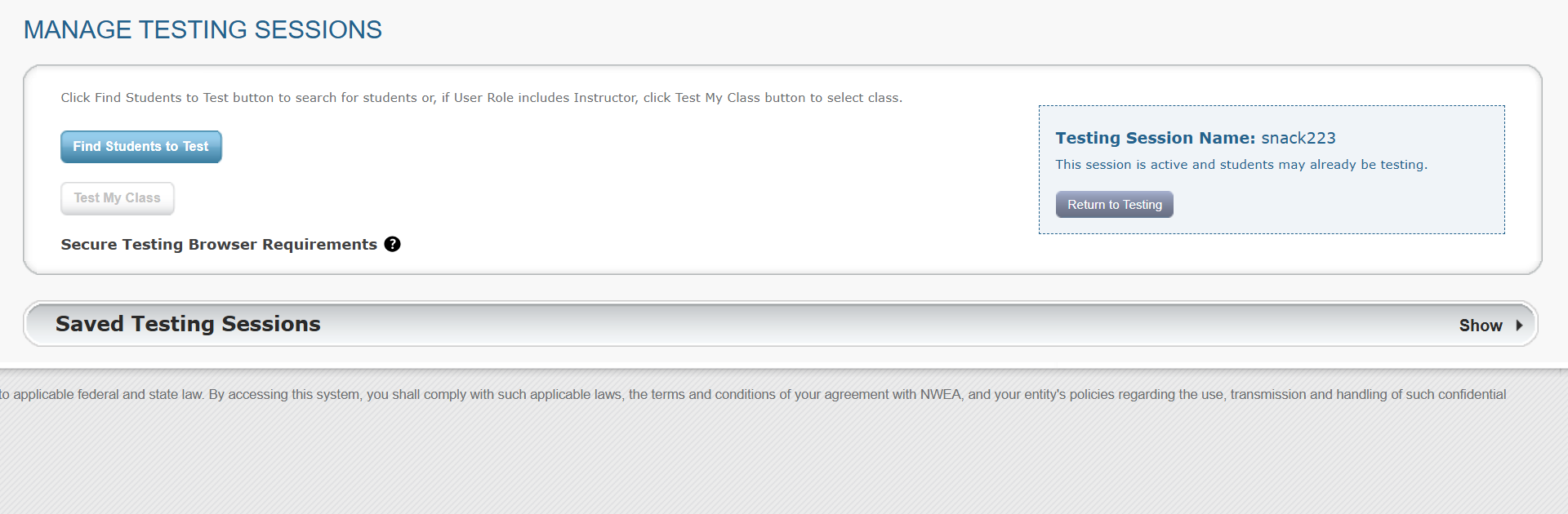Click the active session status message
This screenshot has height=514, width=1568.
click(1241, 165)
